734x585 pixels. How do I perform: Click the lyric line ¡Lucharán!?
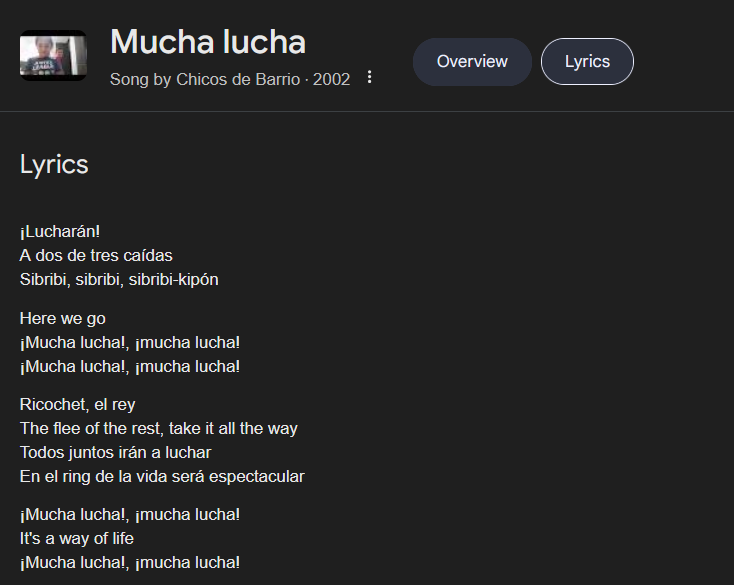[x=60, y=232]
